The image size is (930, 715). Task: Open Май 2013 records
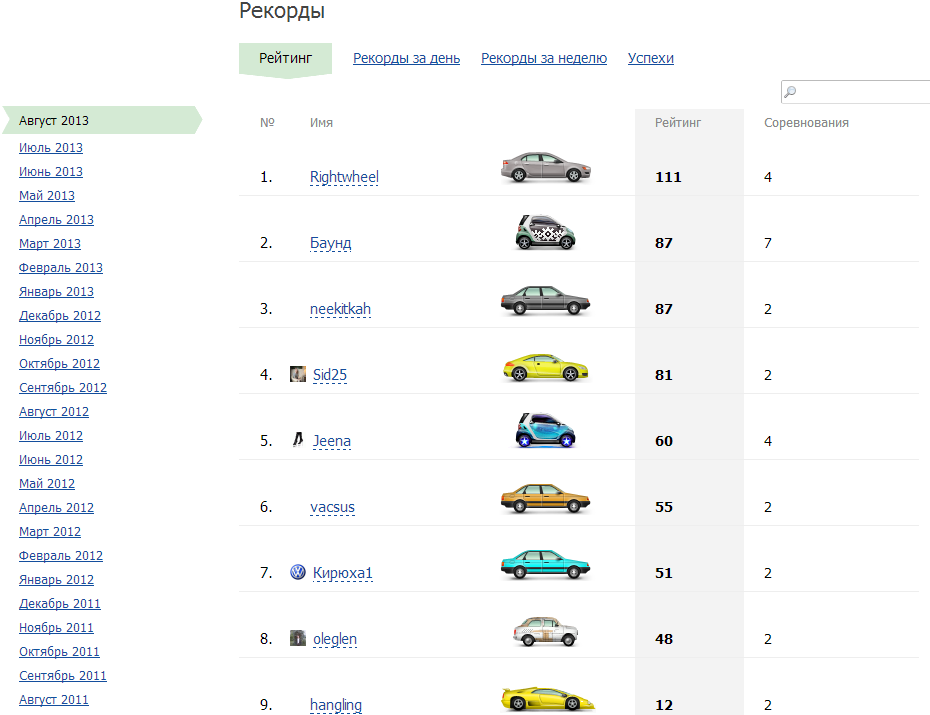pyautogui.click(x=47, y=196)
